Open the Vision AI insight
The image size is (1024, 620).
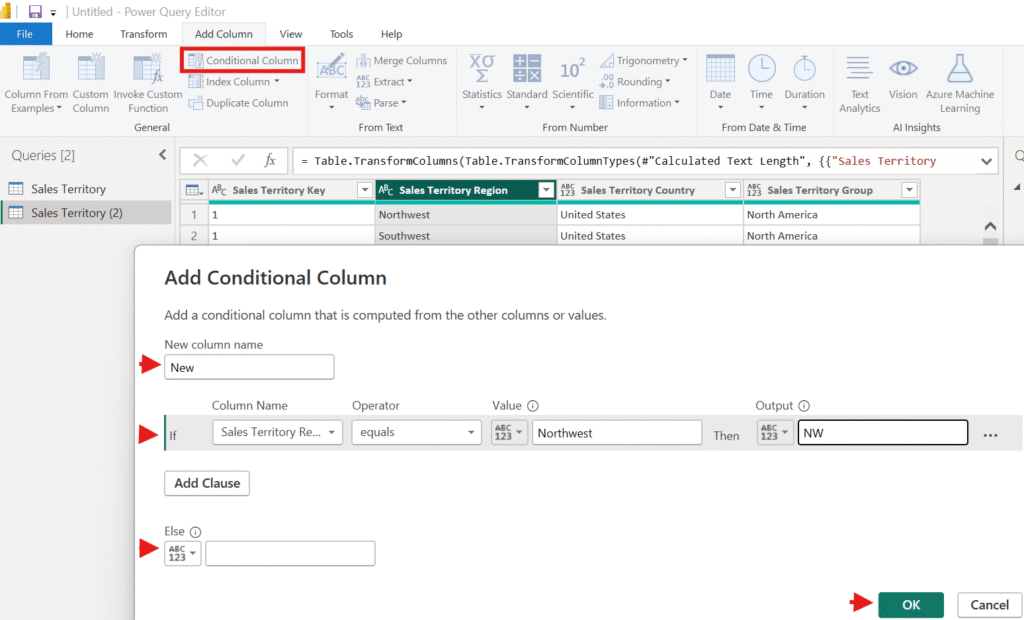point(903,77)
